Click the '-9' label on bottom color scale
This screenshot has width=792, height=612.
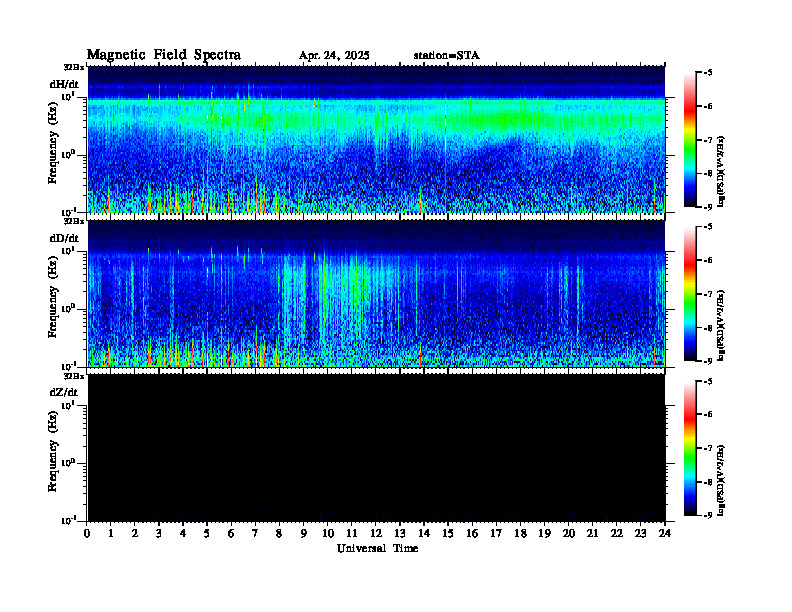pyautogui.click(x=709, y=515)
